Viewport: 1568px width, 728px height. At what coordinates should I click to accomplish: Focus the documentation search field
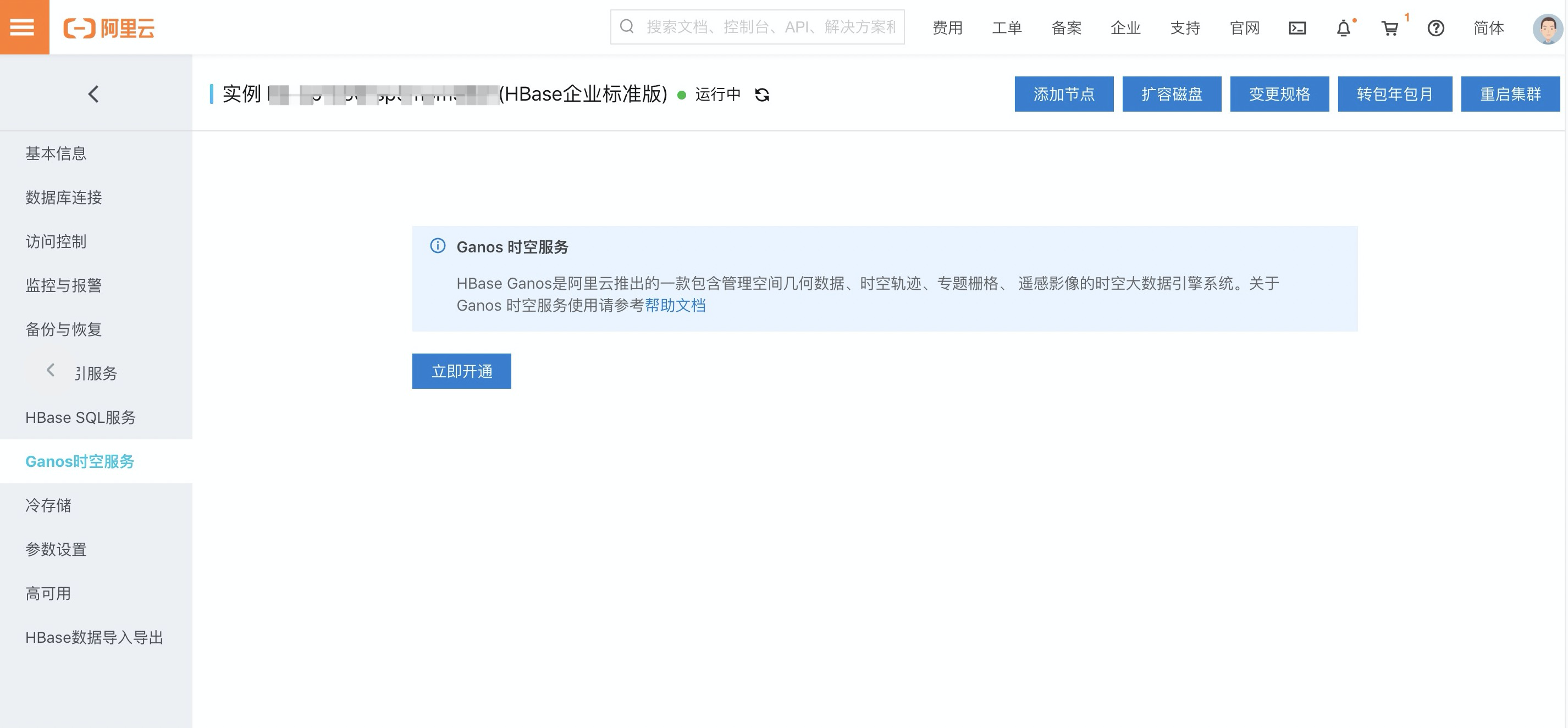click(757, 27)
